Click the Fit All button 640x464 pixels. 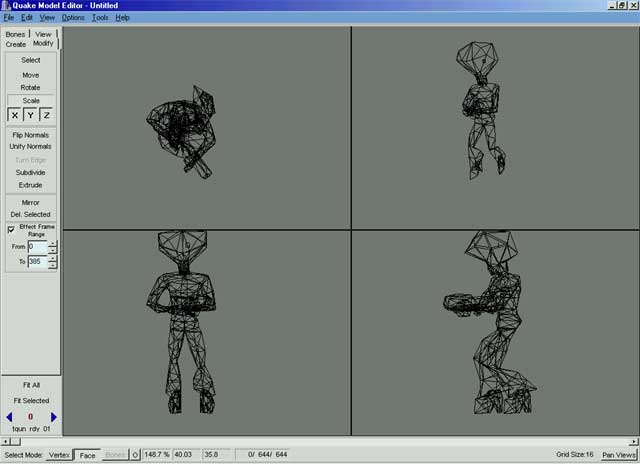(30, 384)
